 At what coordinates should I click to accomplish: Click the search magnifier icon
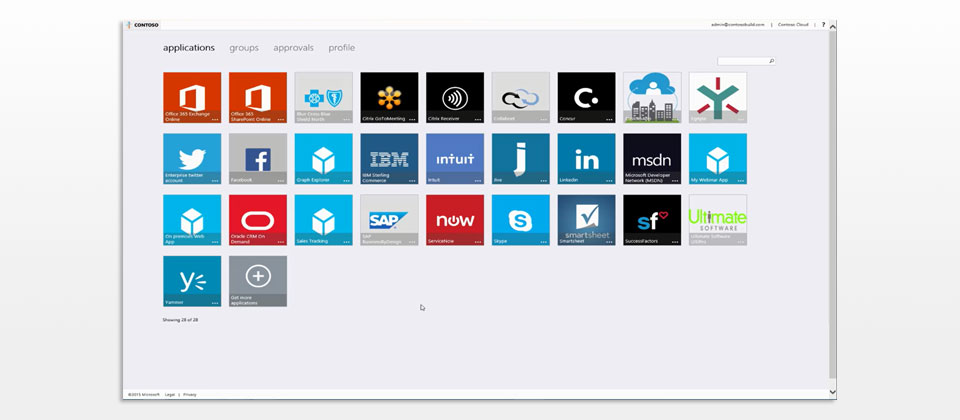(x=771, y=61)
